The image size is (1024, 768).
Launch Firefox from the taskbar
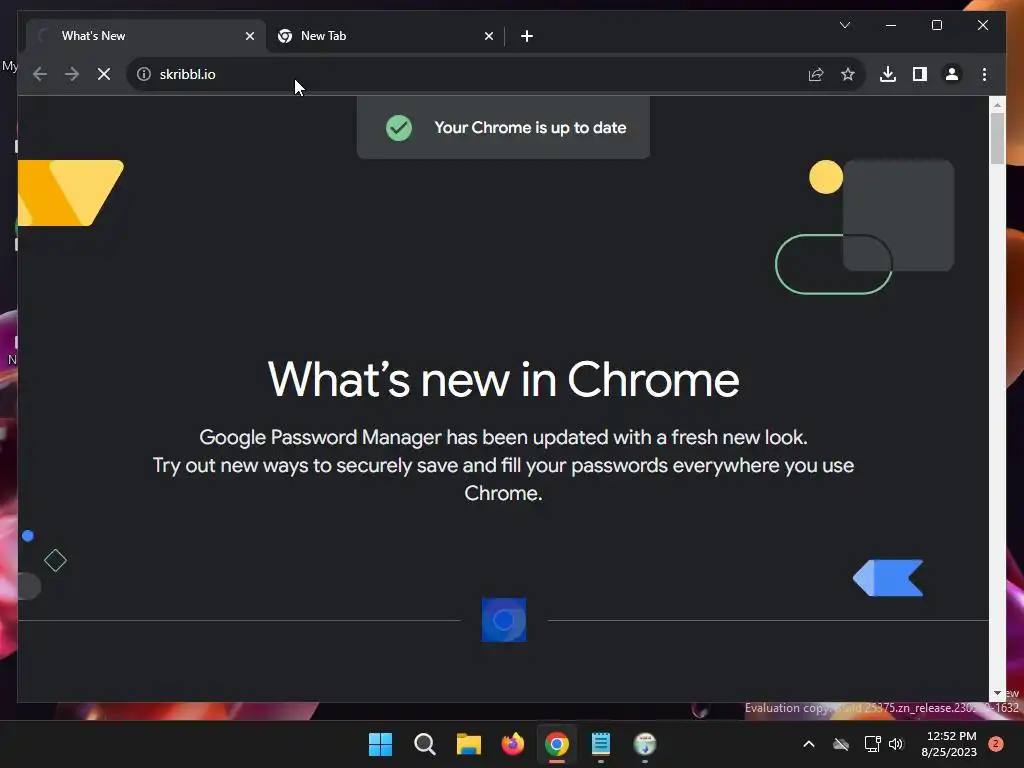click(x=513, y=744)
